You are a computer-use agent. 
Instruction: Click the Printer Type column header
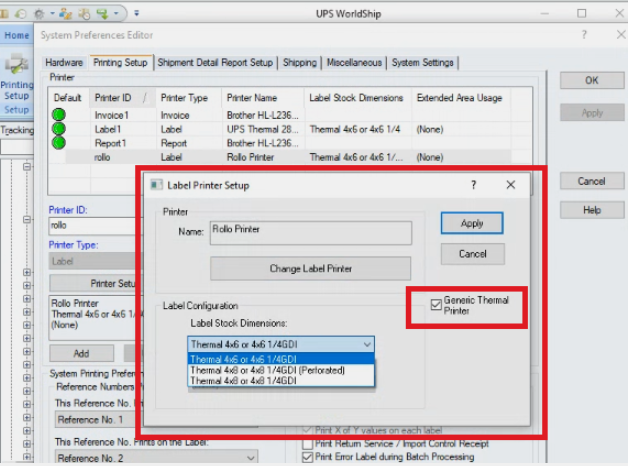click(x=188, y=98)
